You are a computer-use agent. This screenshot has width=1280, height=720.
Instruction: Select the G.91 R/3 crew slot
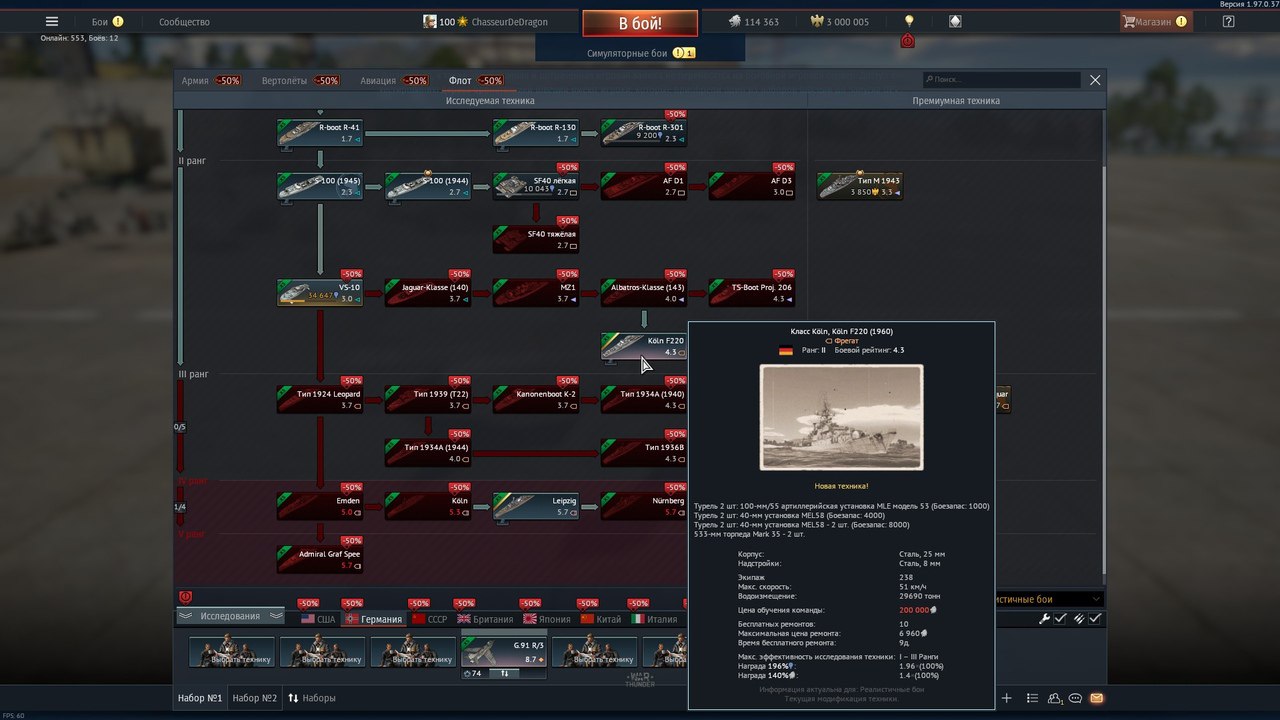pos(504,651)
